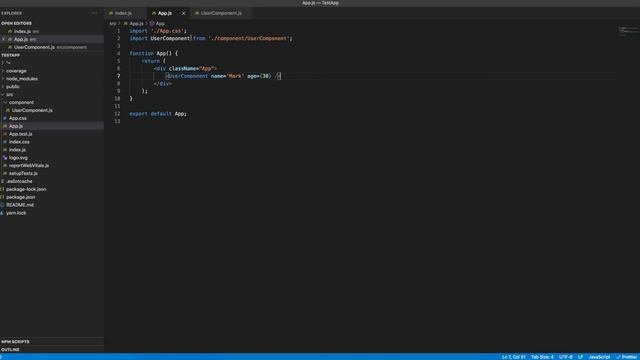Close App.js in Open Editors list
This screenshot has width=640, height=360.
click(4, 39)
